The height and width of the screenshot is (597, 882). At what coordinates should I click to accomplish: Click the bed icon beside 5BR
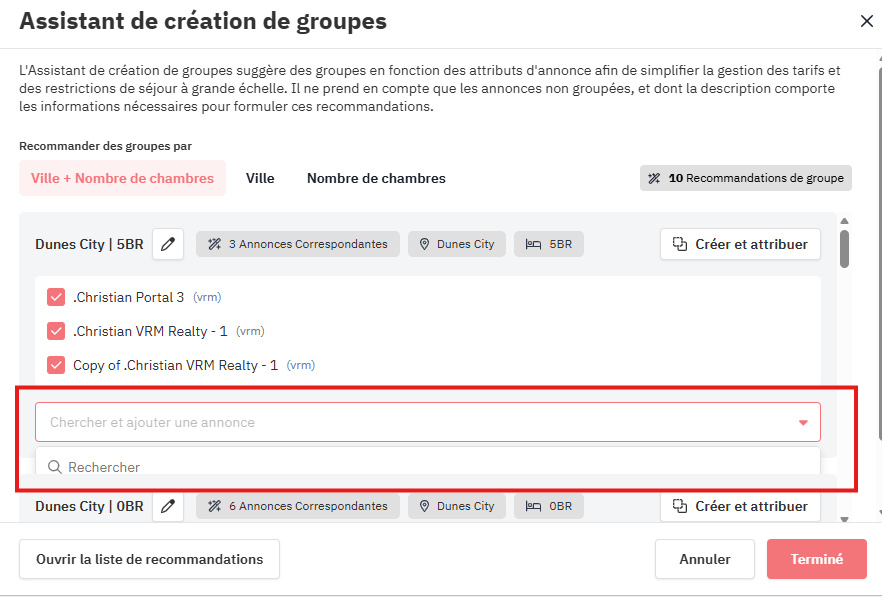(534, 244)
